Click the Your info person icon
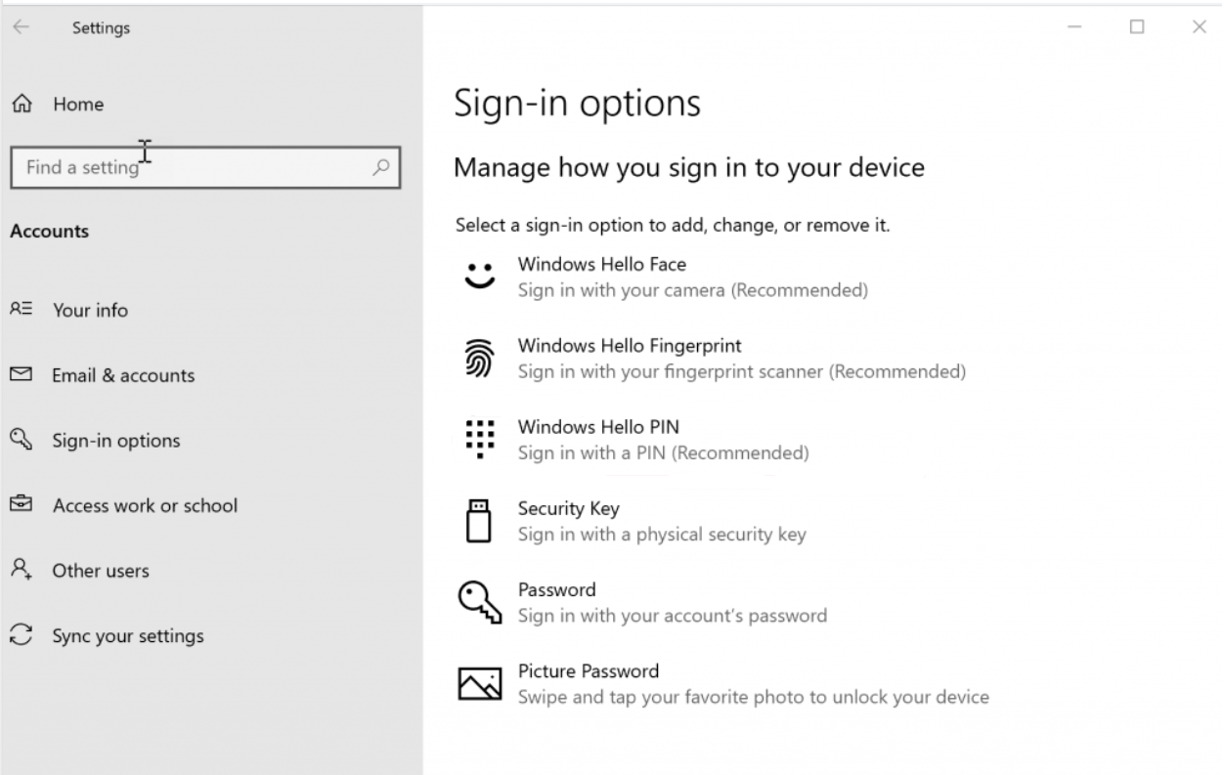This screenshot has height=775, width=1224. tap(22, 310)
